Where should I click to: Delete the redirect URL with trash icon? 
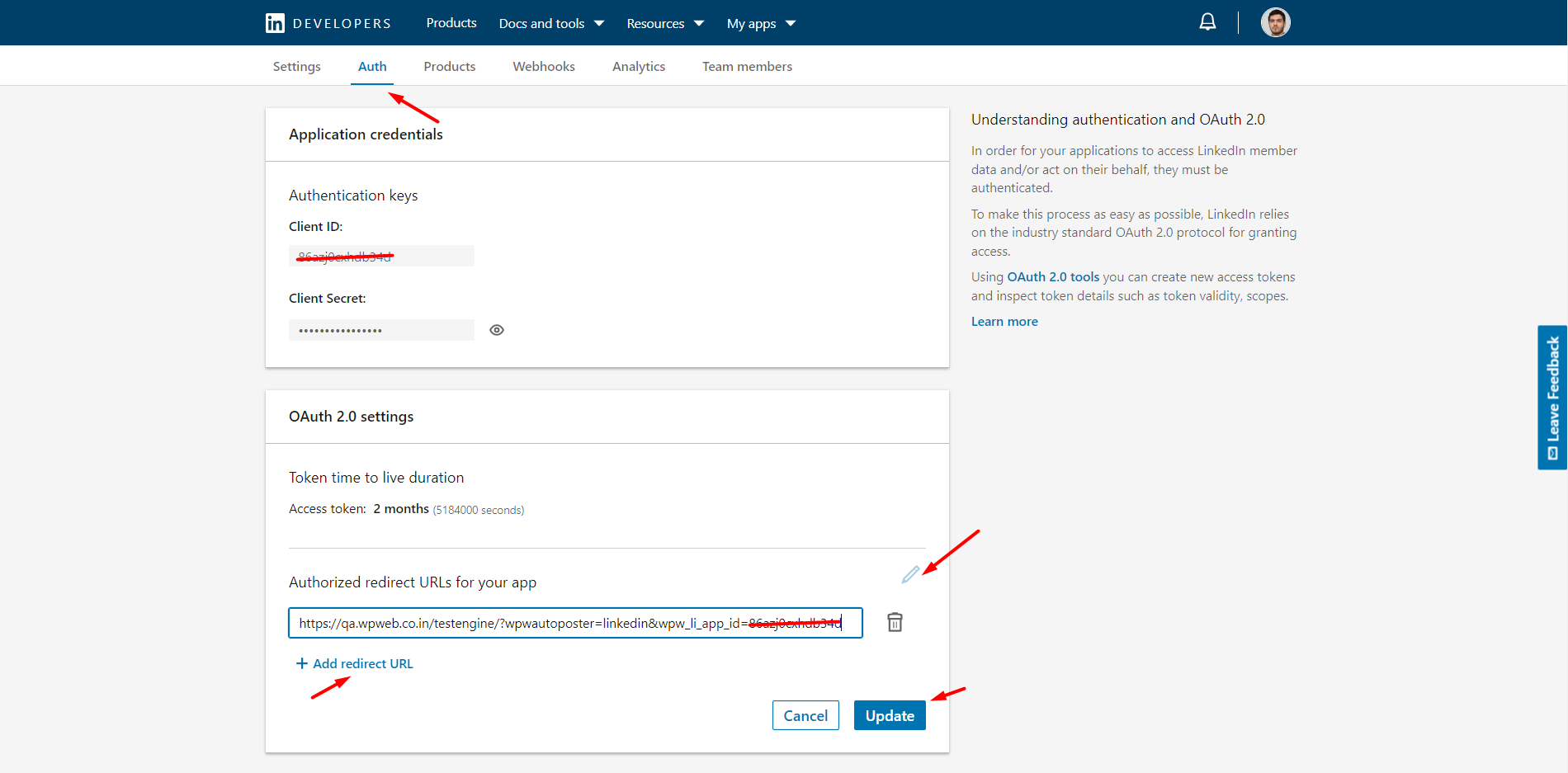click(895, 622)
